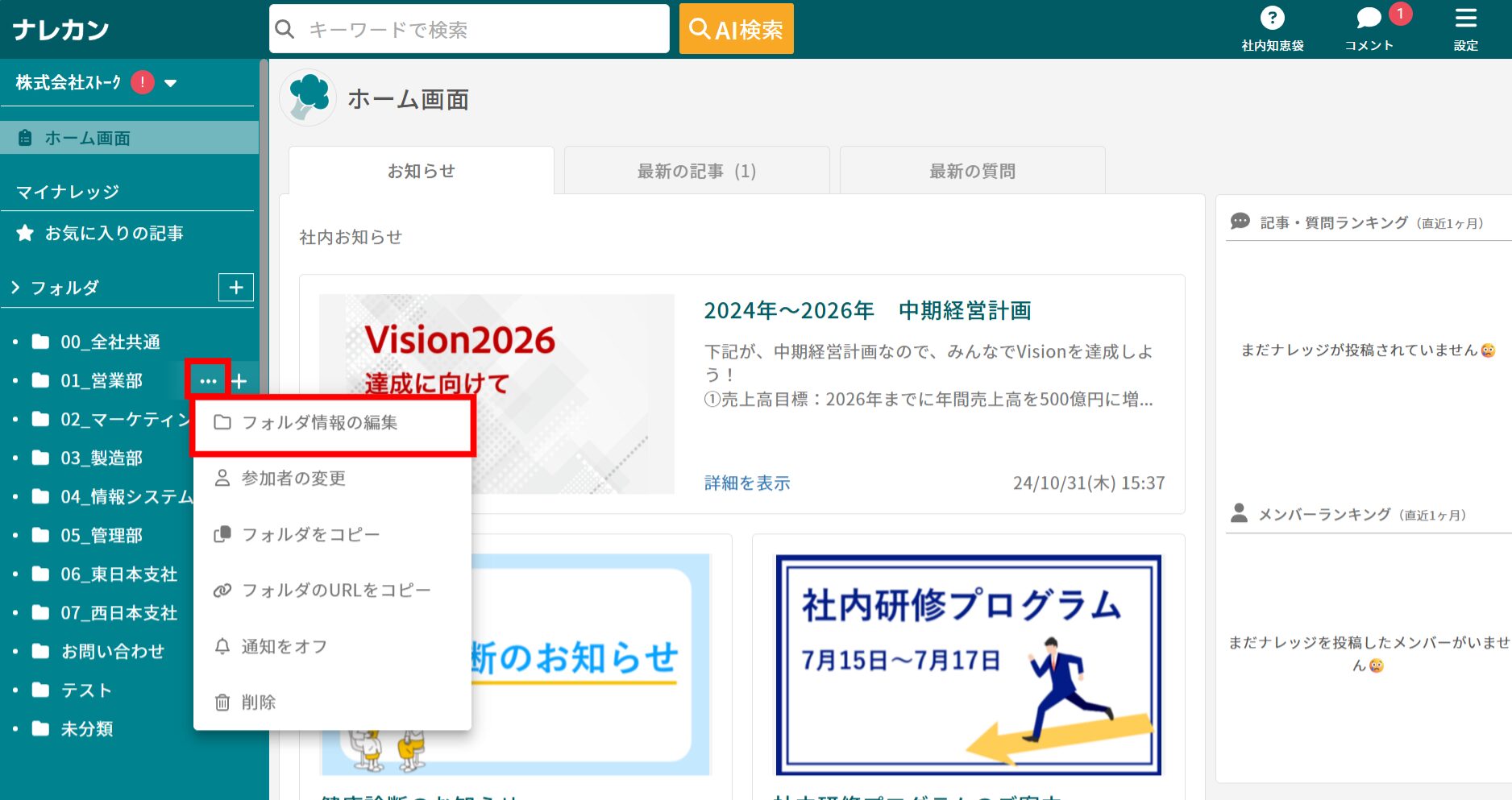Click the 社内お知らせ heading text
Image resolution: width=1512 pixels, height=800 pixels.
click(x=351, y=237)
